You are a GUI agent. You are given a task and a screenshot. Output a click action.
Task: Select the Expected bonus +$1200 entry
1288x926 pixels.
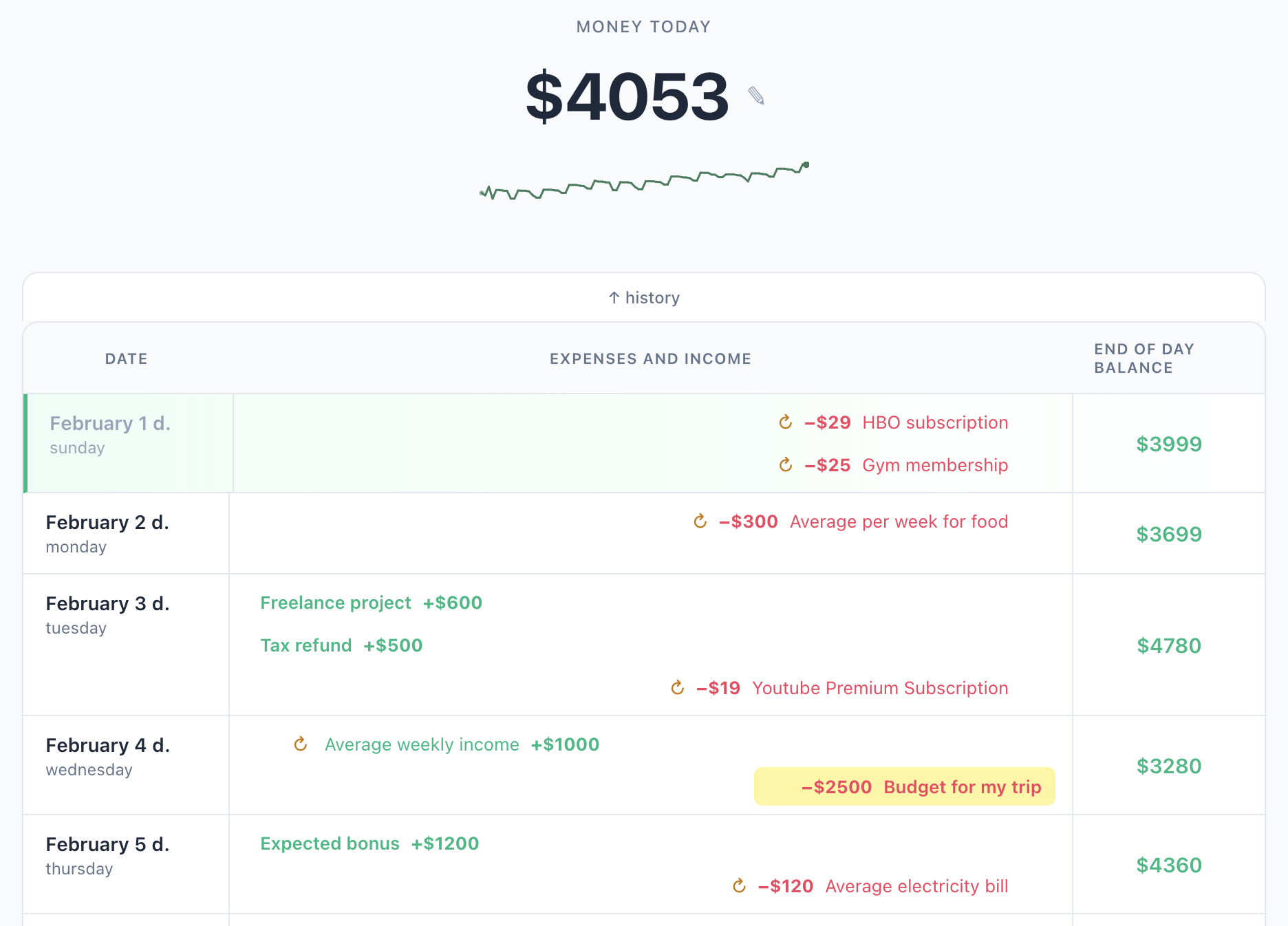point(369,843)
